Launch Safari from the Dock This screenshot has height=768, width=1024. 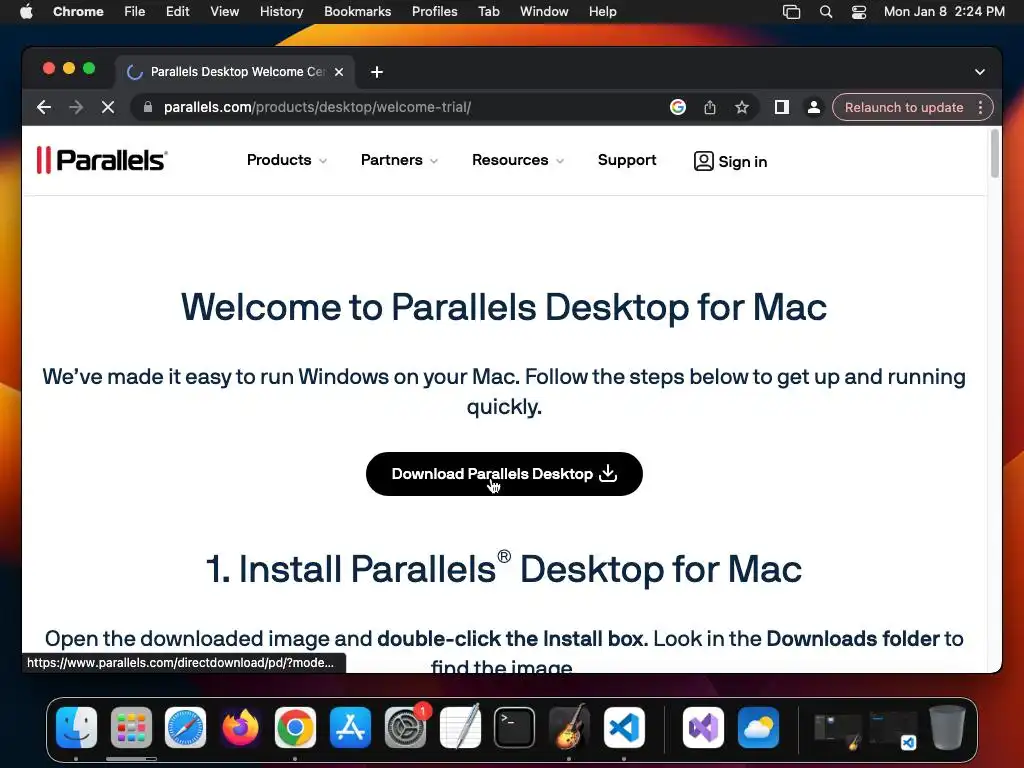point(185,728)
